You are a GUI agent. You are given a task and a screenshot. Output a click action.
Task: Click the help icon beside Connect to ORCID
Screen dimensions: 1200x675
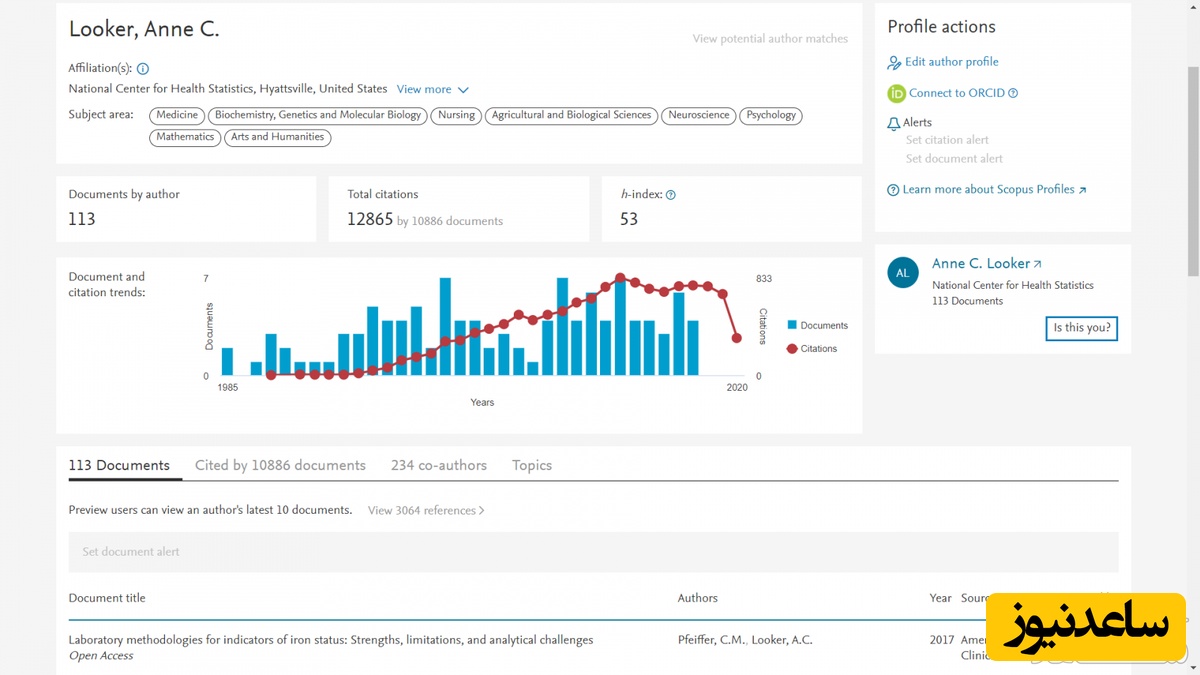pos(1013,93)
